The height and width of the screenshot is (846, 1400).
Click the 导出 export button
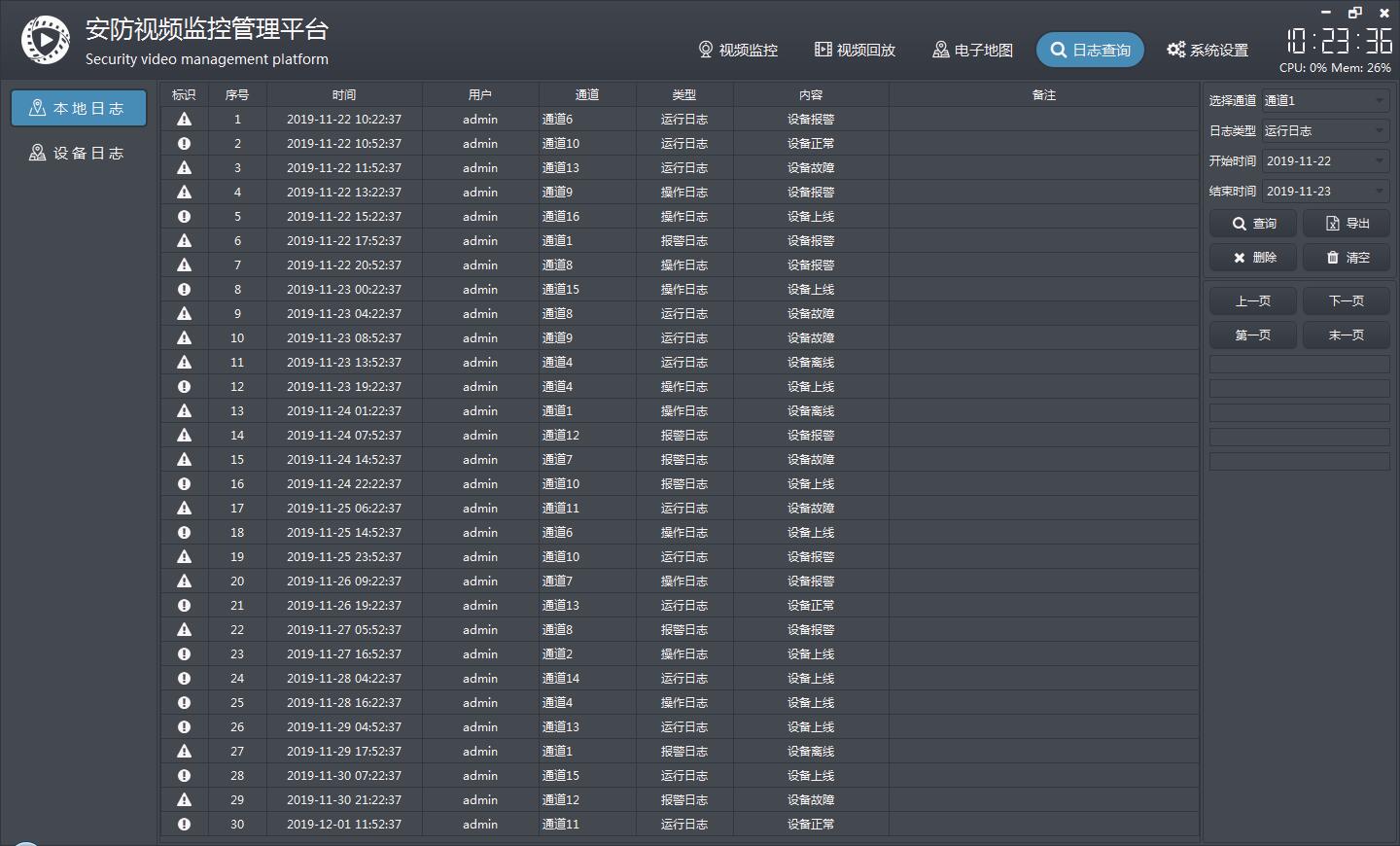click(1347, 224)
